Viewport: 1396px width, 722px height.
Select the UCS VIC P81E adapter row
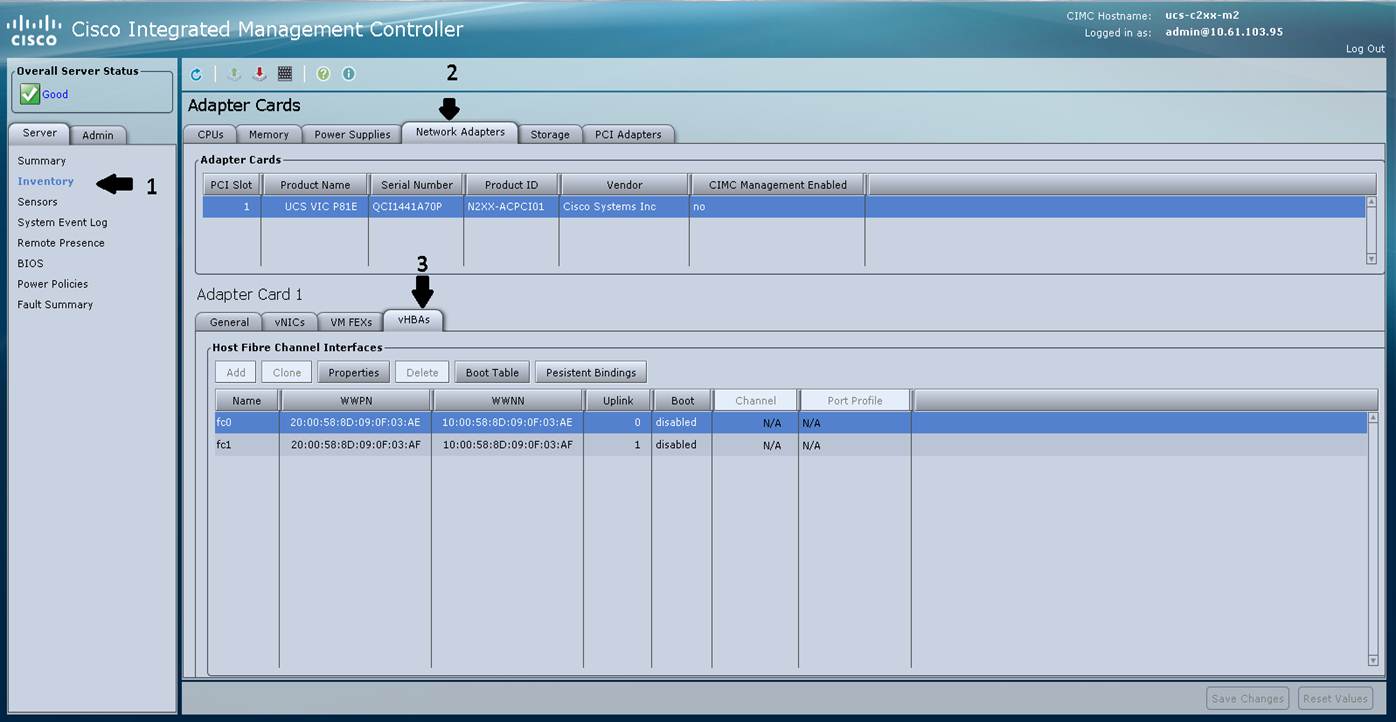tap(784, 207)
